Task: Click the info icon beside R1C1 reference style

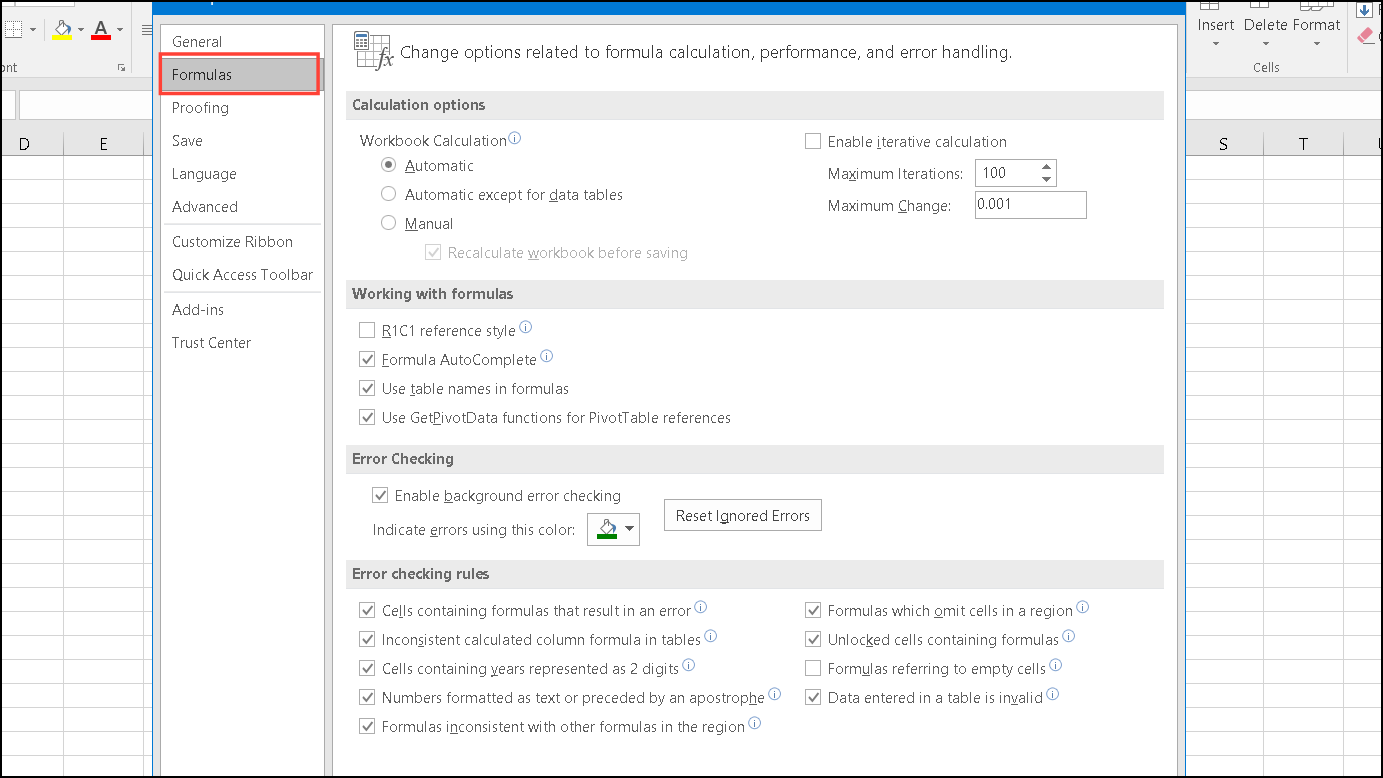Action: click(x=526, y=327)
